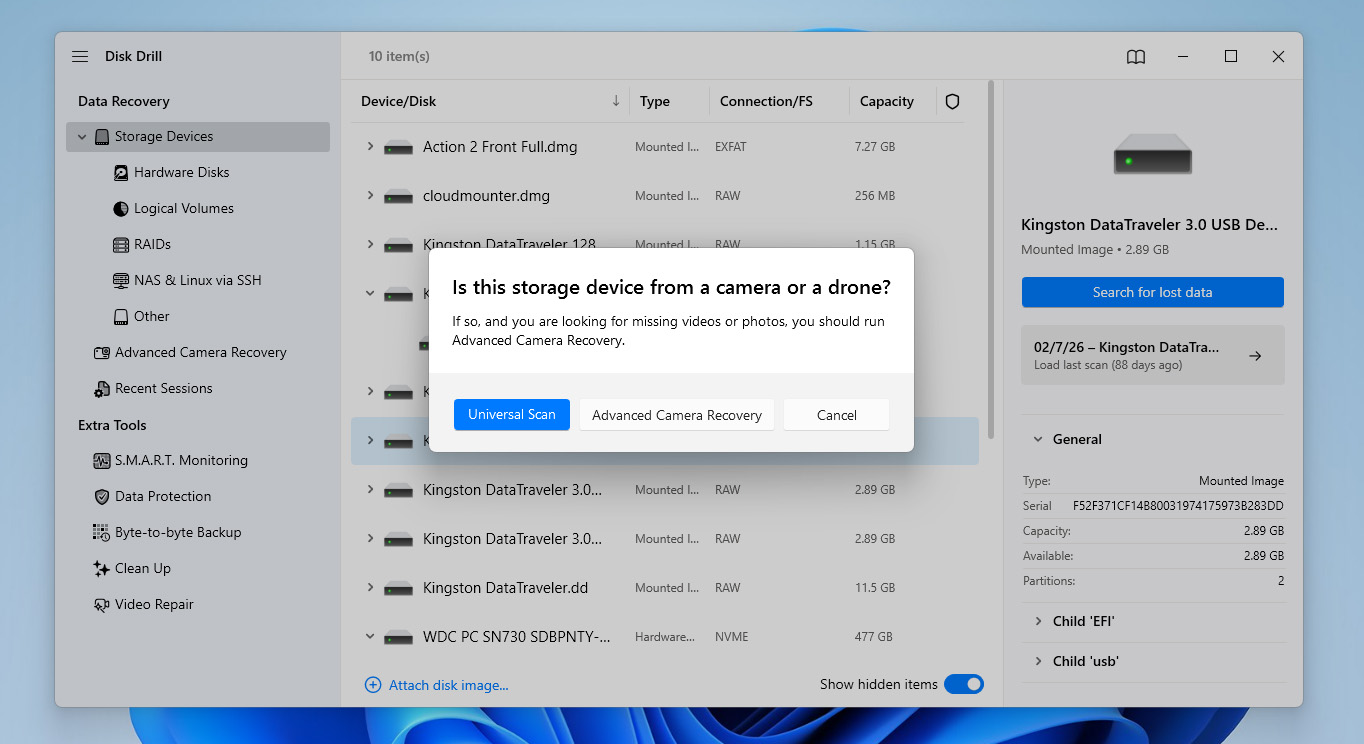This screenshot has height=744, width=1364.
Task: Click the shield protection column header
Action: [x=952, y=101]
